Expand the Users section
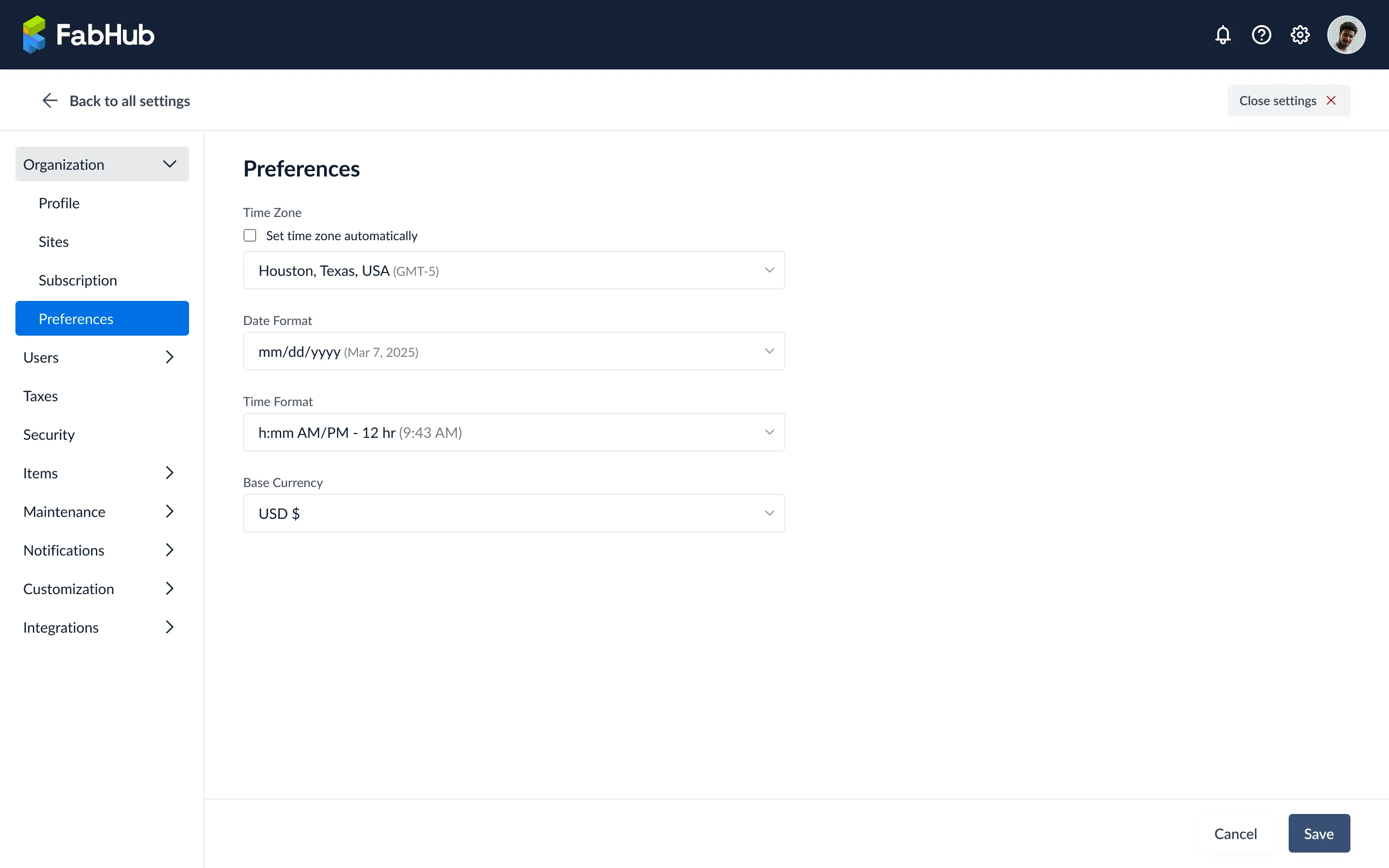Image resolution: width=1389 pixels, height=868 pixels. click(x=102, y=357)
